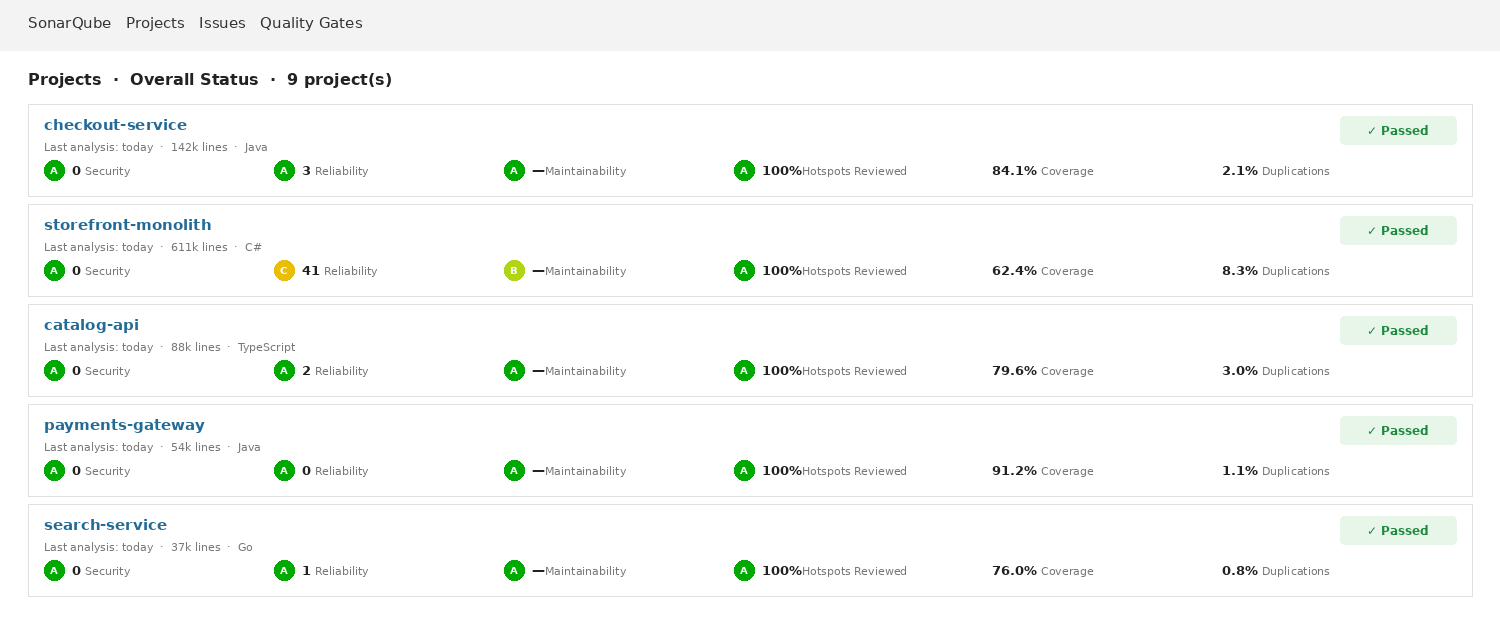Click Passed status of catalog-api
The width and height of the screenshot is (1500, 620).
click(1398, 331)
